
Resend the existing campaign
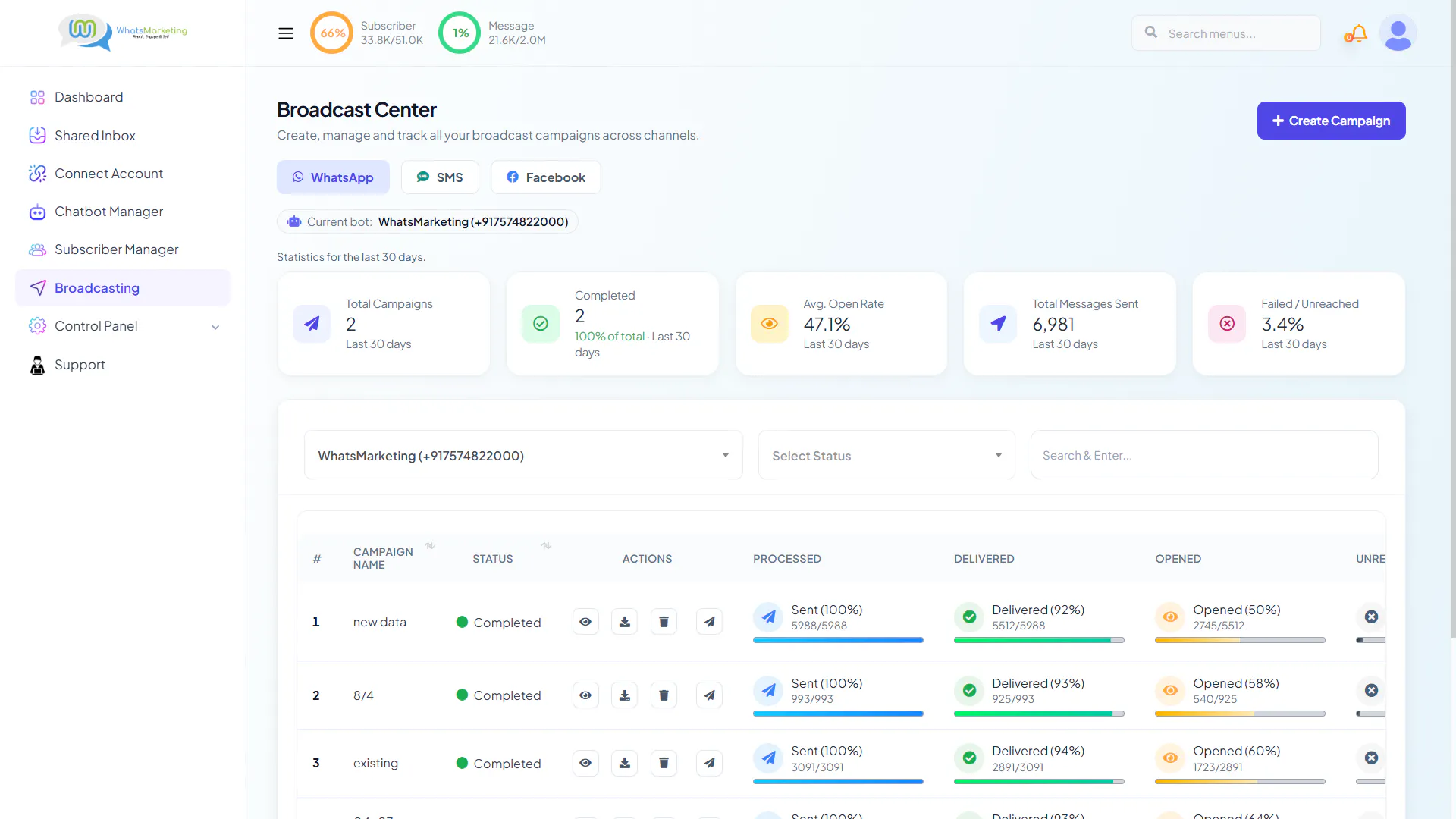click(709, 763)
